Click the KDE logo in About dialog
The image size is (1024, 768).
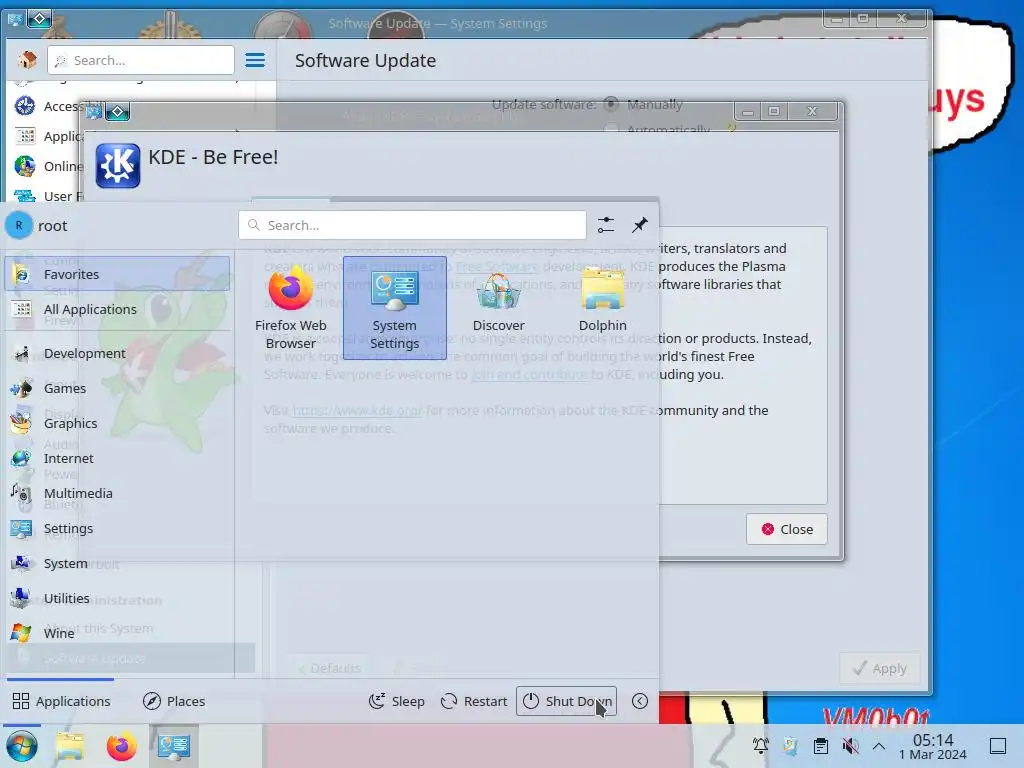click(118, 165)
